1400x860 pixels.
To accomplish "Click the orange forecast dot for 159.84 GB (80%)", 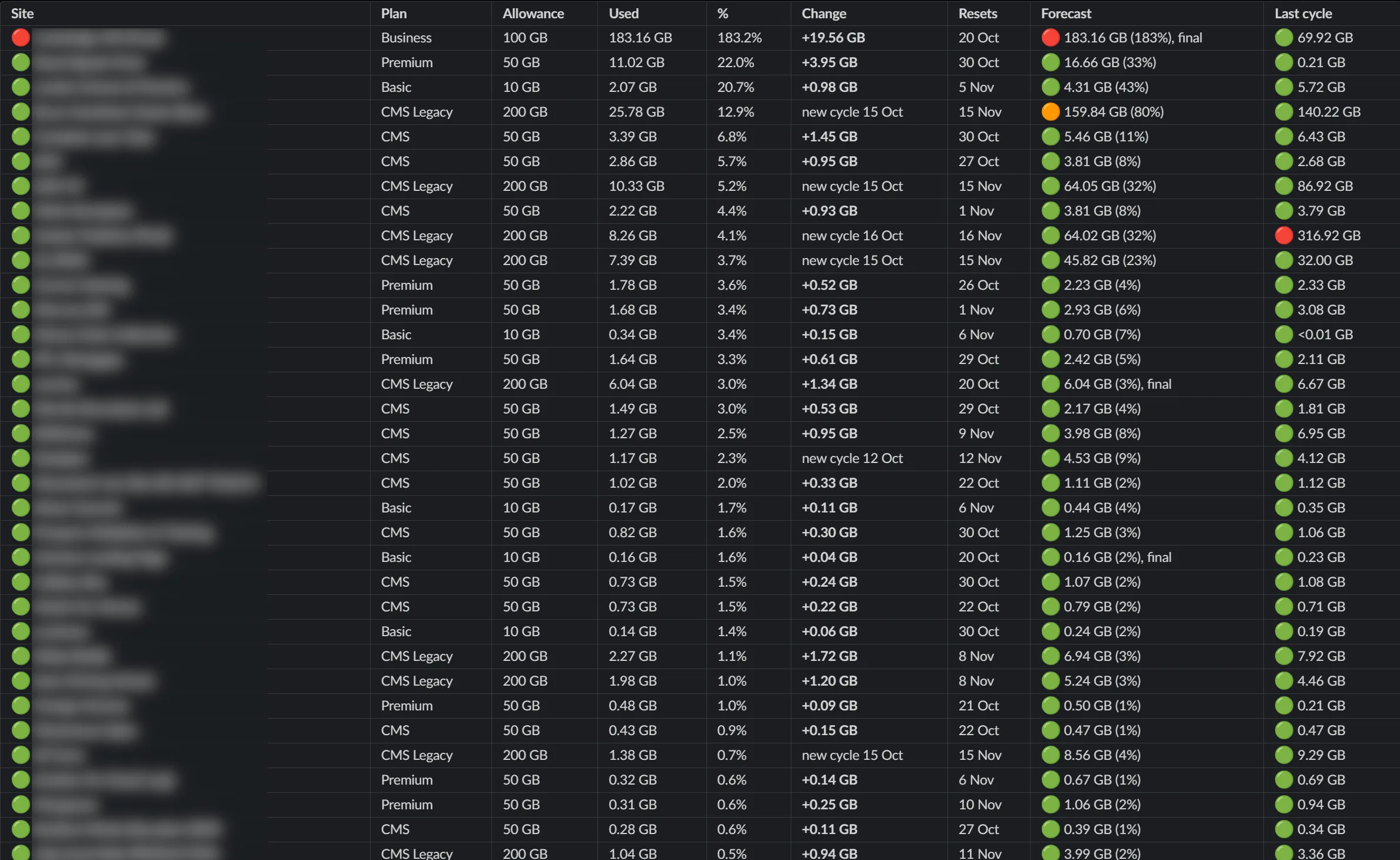I will click(x=1051, y=112).
